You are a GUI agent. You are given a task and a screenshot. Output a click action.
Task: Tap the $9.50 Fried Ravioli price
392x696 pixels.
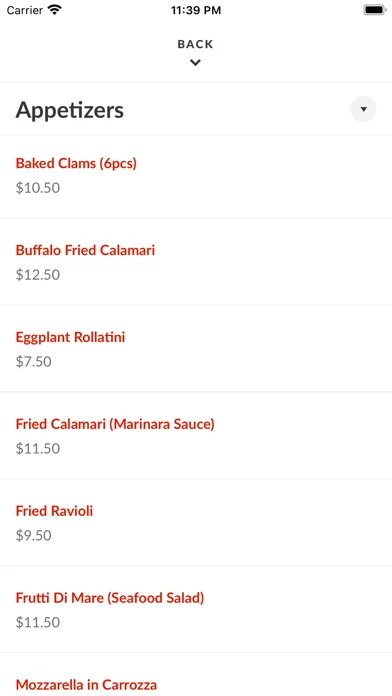tap(34, 536)
